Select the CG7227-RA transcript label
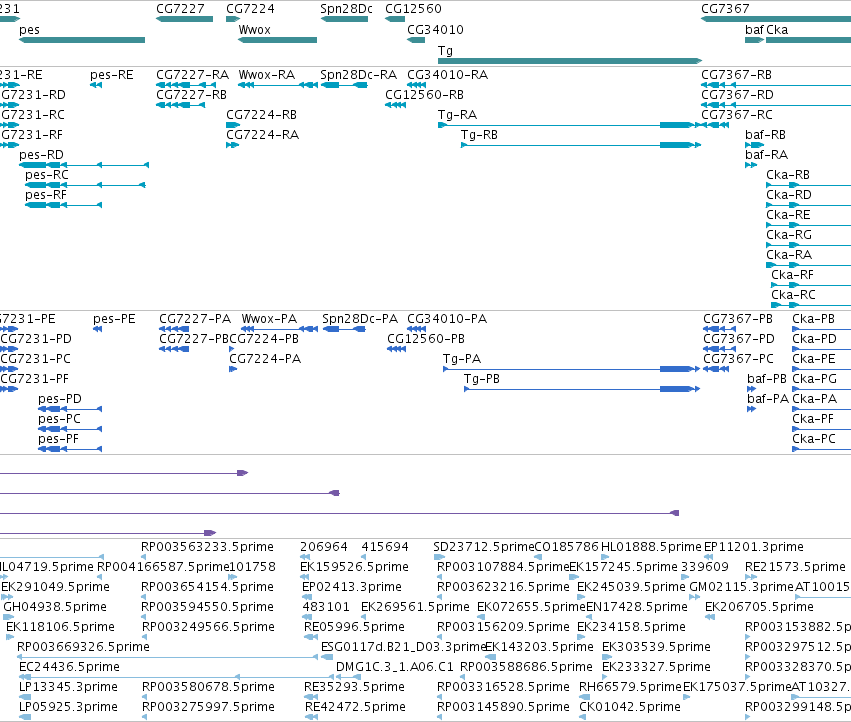Image resolution: width=851 pixels, height=722 pixels. [193, 75]
